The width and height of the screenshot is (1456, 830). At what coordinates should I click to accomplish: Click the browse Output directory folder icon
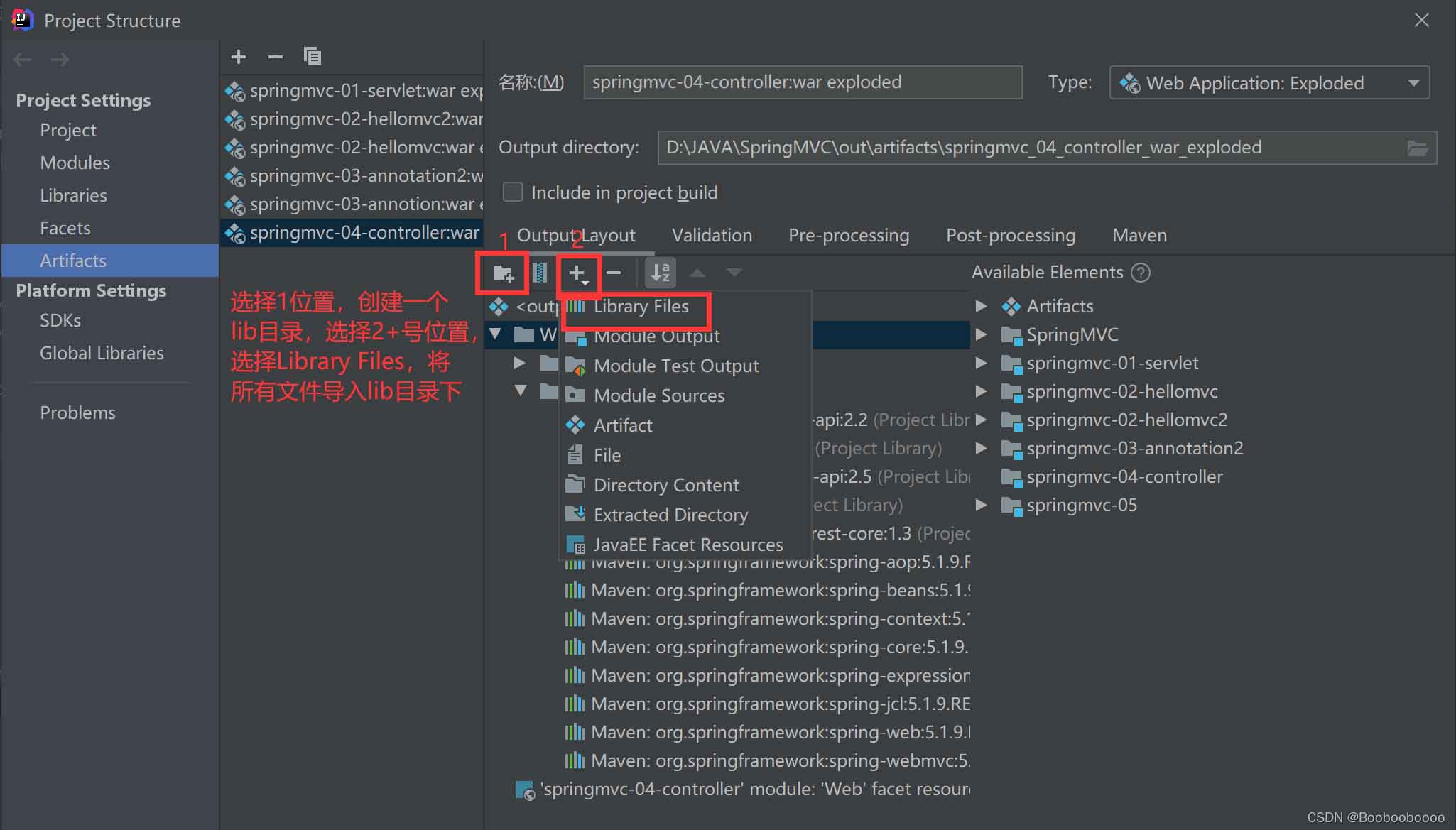(1418, 148)
